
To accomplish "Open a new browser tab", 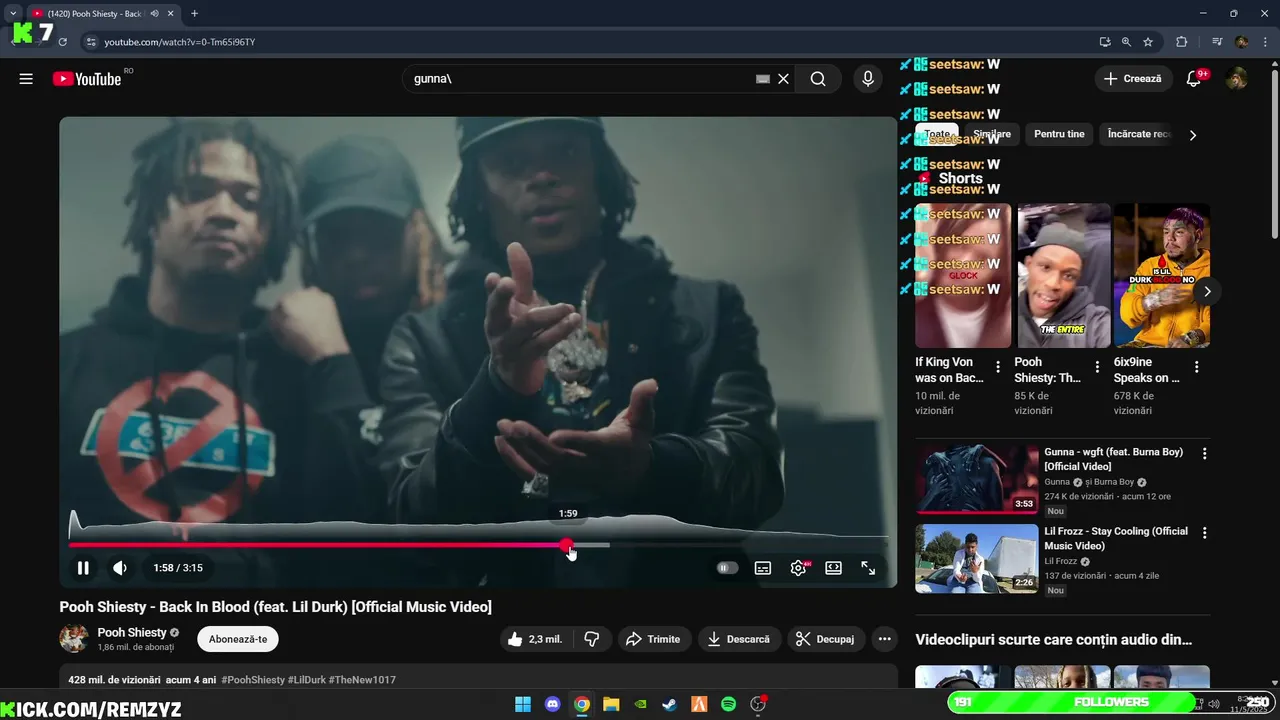I will tap(194, 14).
